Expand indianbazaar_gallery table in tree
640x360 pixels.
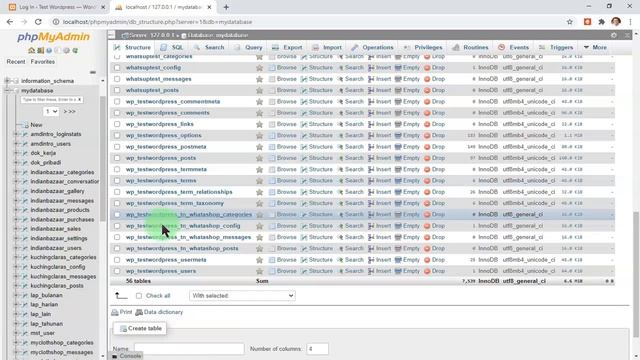coord(16,191)
